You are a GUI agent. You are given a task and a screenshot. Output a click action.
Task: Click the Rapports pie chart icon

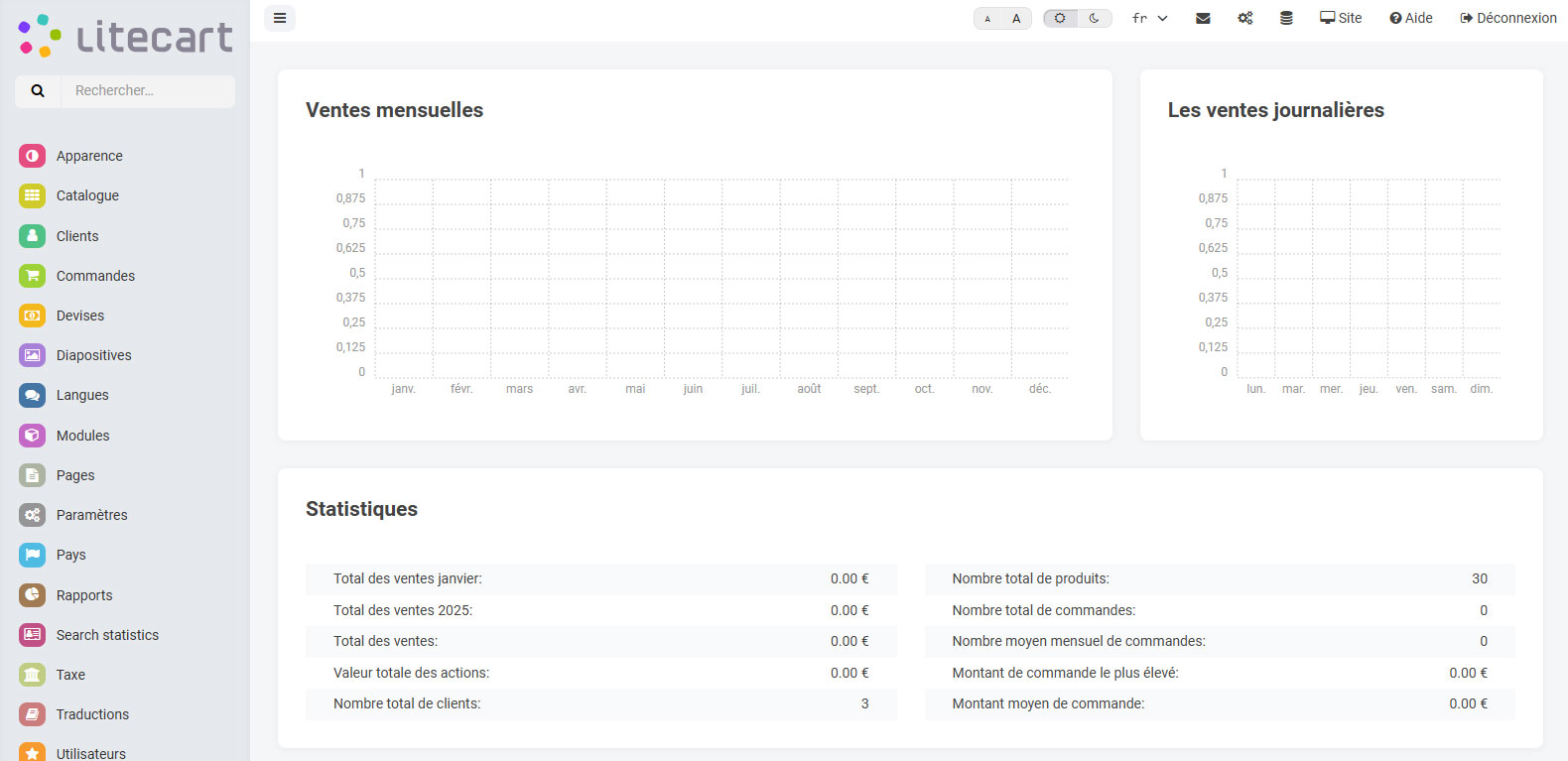point(32,595)
